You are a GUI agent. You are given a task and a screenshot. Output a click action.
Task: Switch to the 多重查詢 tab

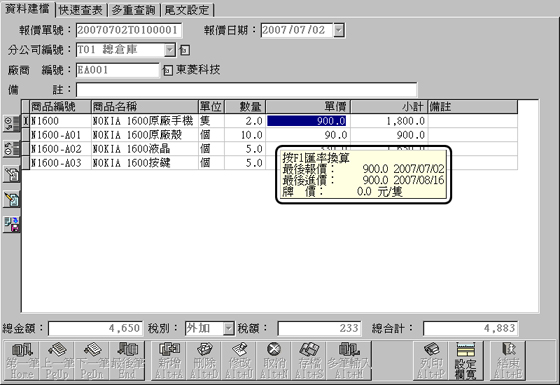(x=134, y=10)
